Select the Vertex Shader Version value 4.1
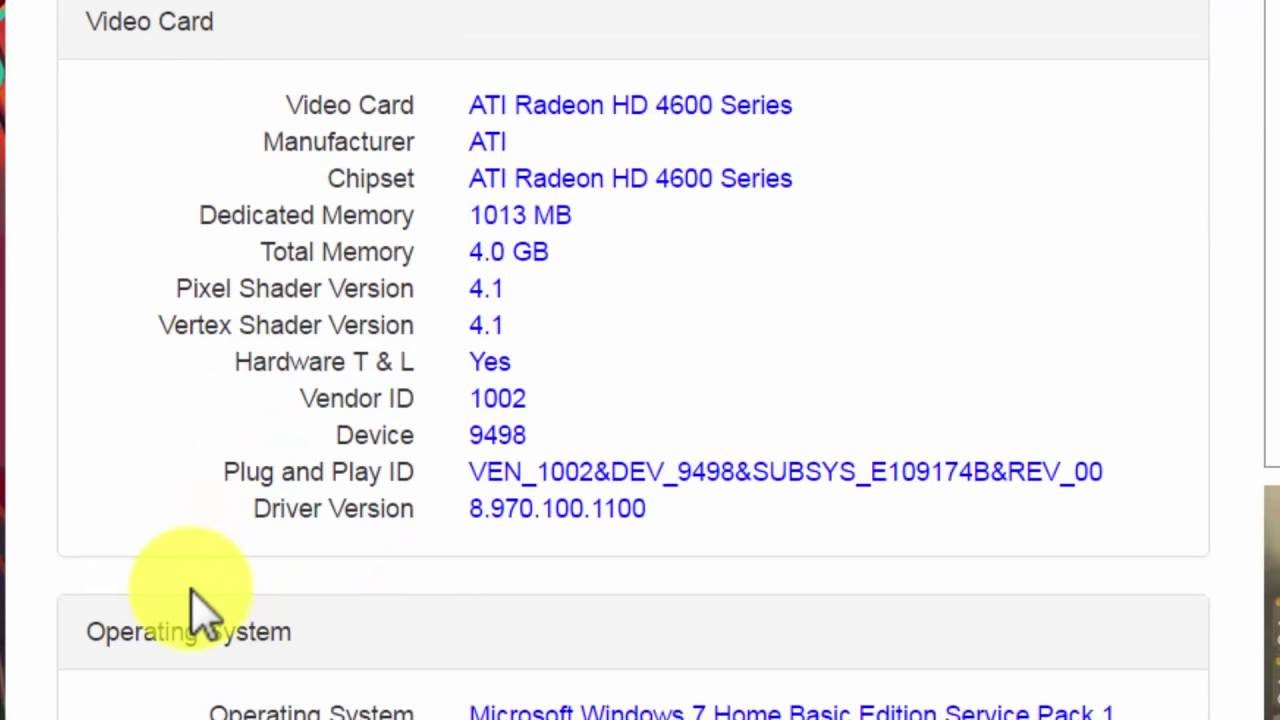 pos(486,325)
